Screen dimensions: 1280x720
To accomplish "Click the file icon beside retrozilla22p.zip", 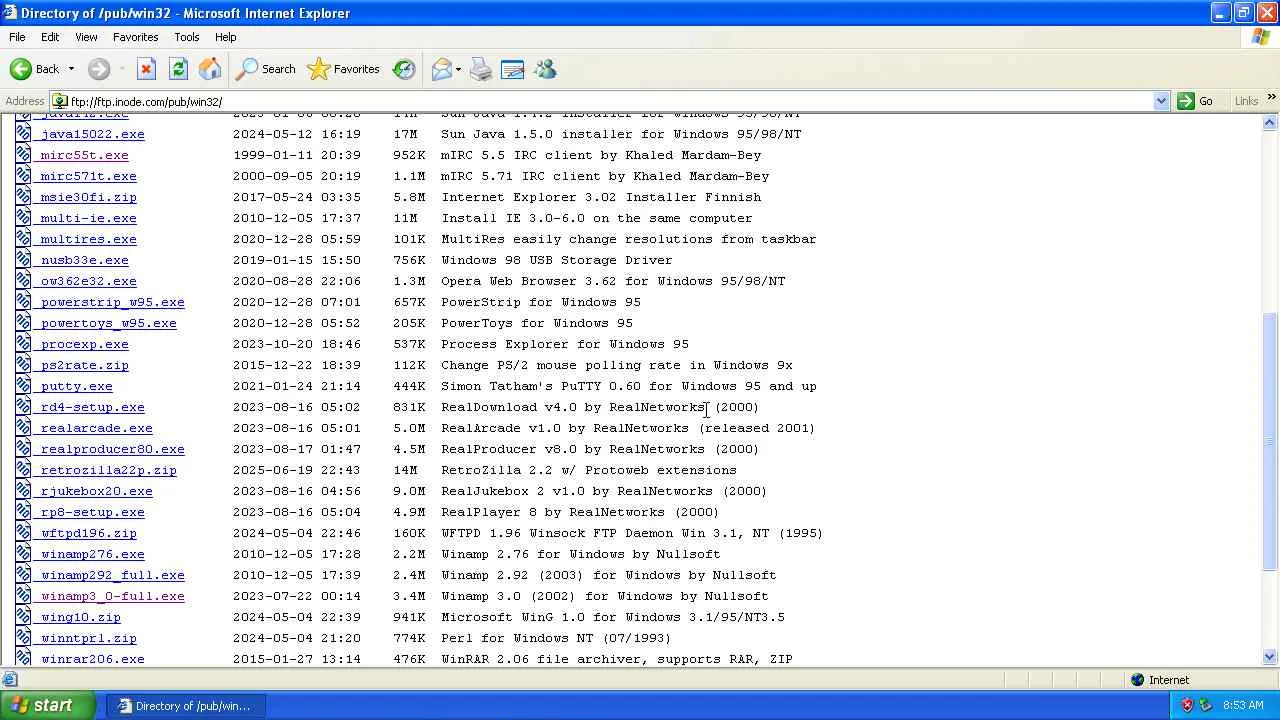I will point(23,470).
